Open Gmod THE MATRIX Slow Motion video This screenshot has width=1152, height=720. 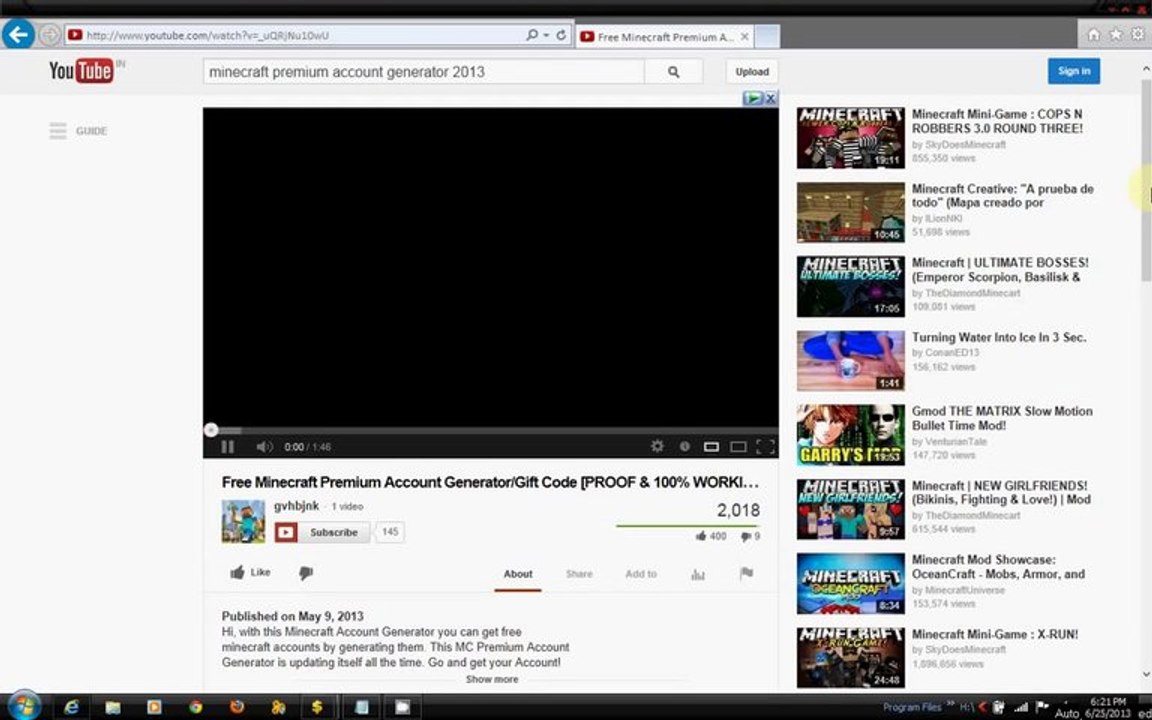coord(1002,418)
